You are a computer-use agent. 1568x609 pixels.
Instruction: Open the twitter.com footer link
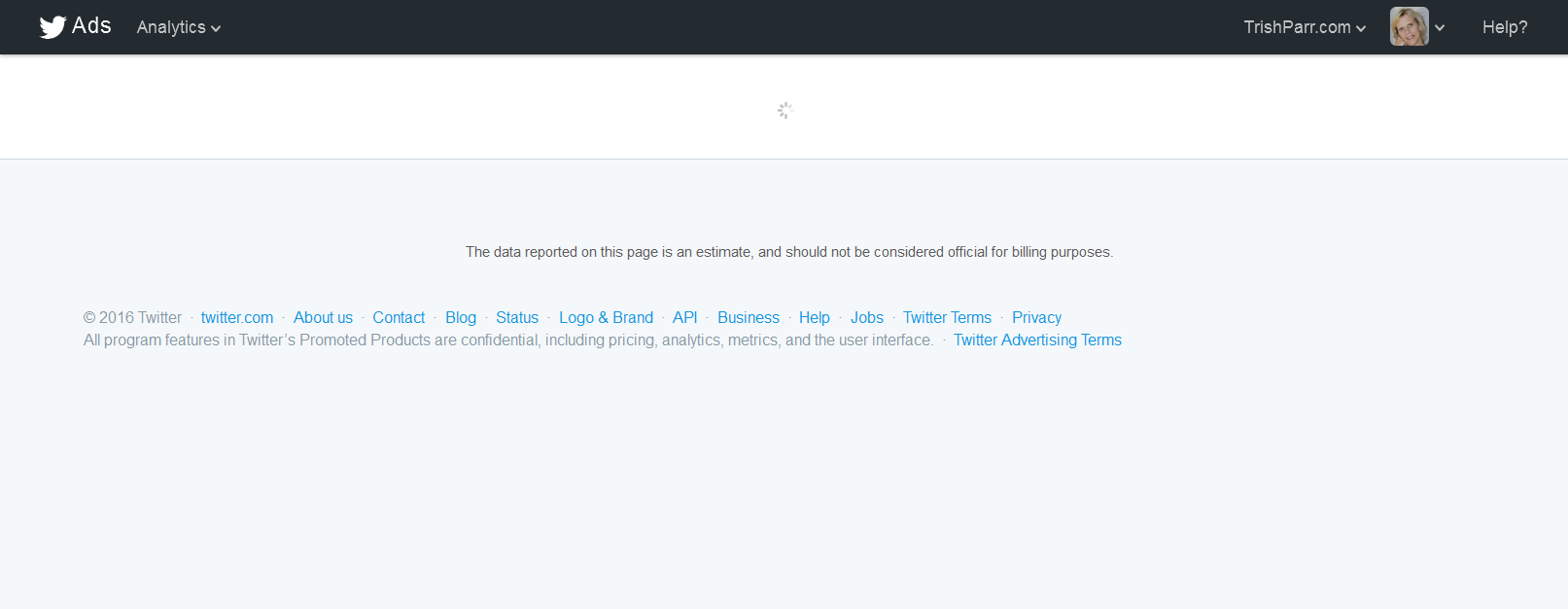(x=237, y=317)
